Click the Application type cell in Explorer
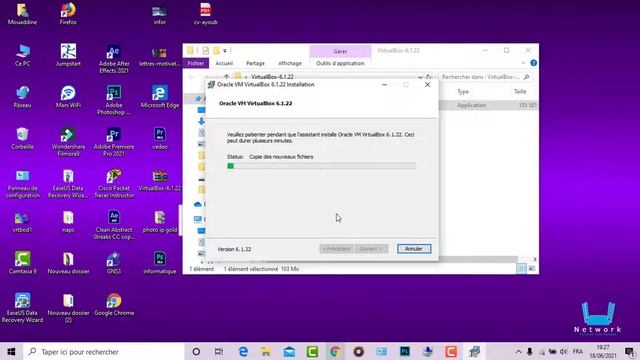Image resolution: width=640 pixels, height=360 pixels. [471, 105]
